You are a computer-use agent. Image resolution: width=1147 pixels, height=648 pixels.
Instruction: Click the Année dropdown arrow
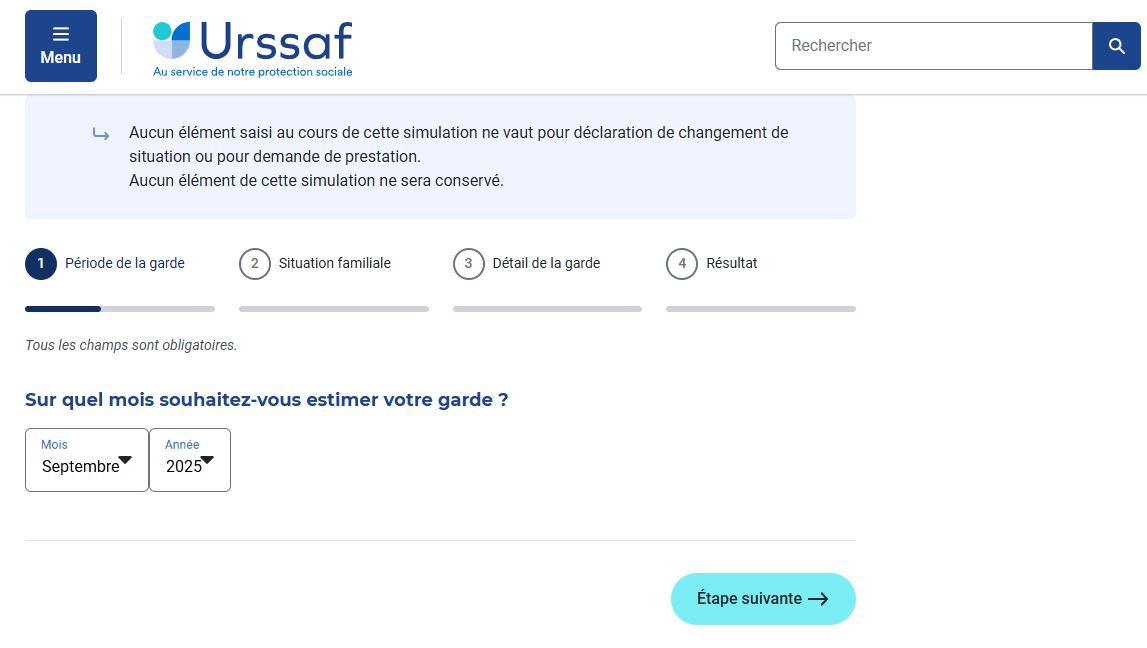tap(207, 460)
